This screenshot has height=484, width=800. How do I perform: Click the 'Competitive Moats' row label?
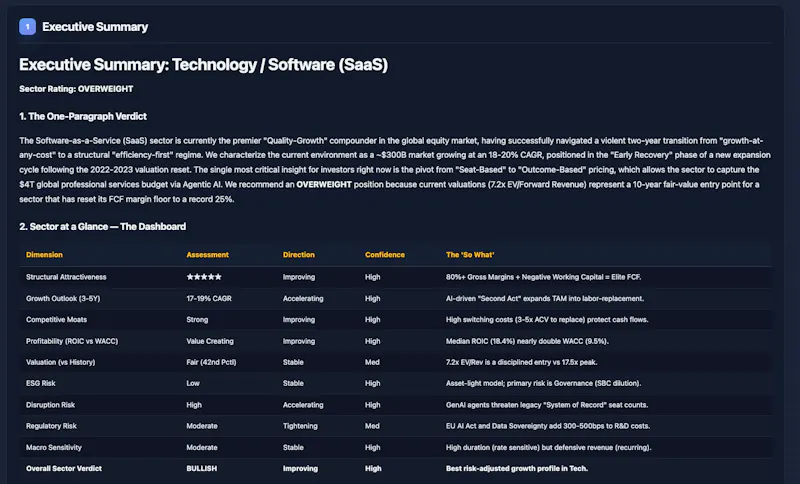point(57,320)
